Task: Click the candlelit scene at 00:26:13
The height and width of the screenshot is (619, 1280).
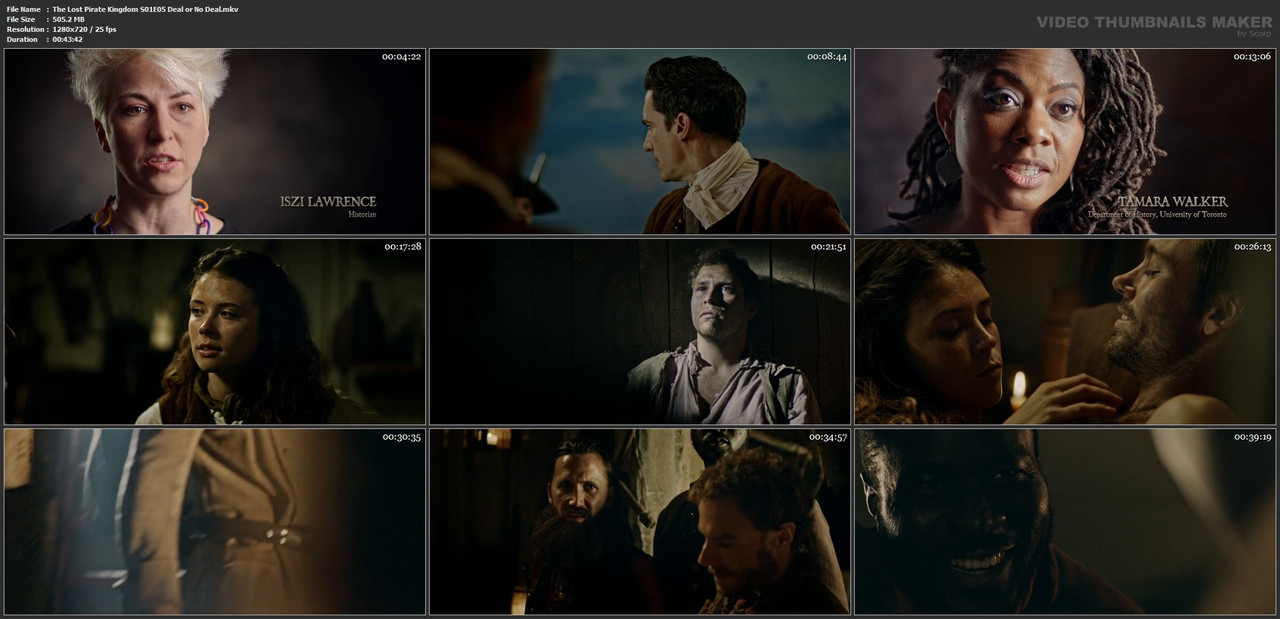Action: tap(1065, 331)
